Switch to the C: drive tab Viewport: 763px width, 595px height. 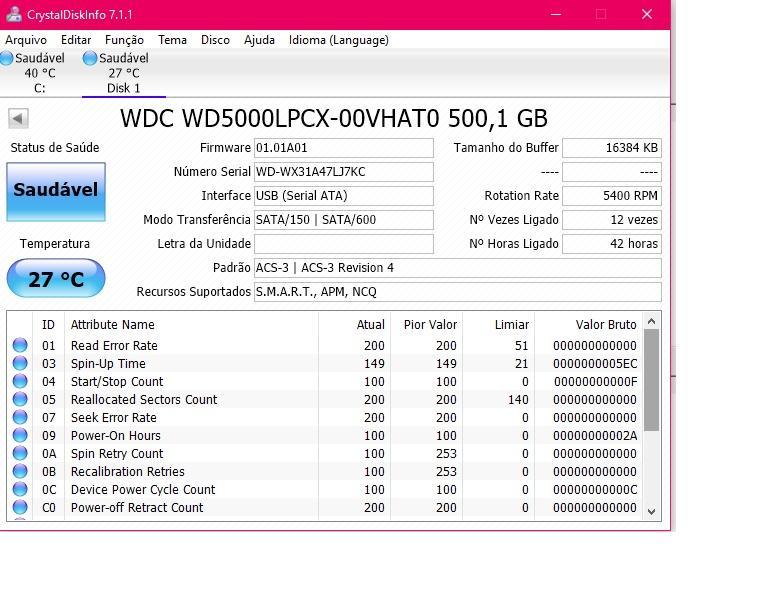click(40, 73)
